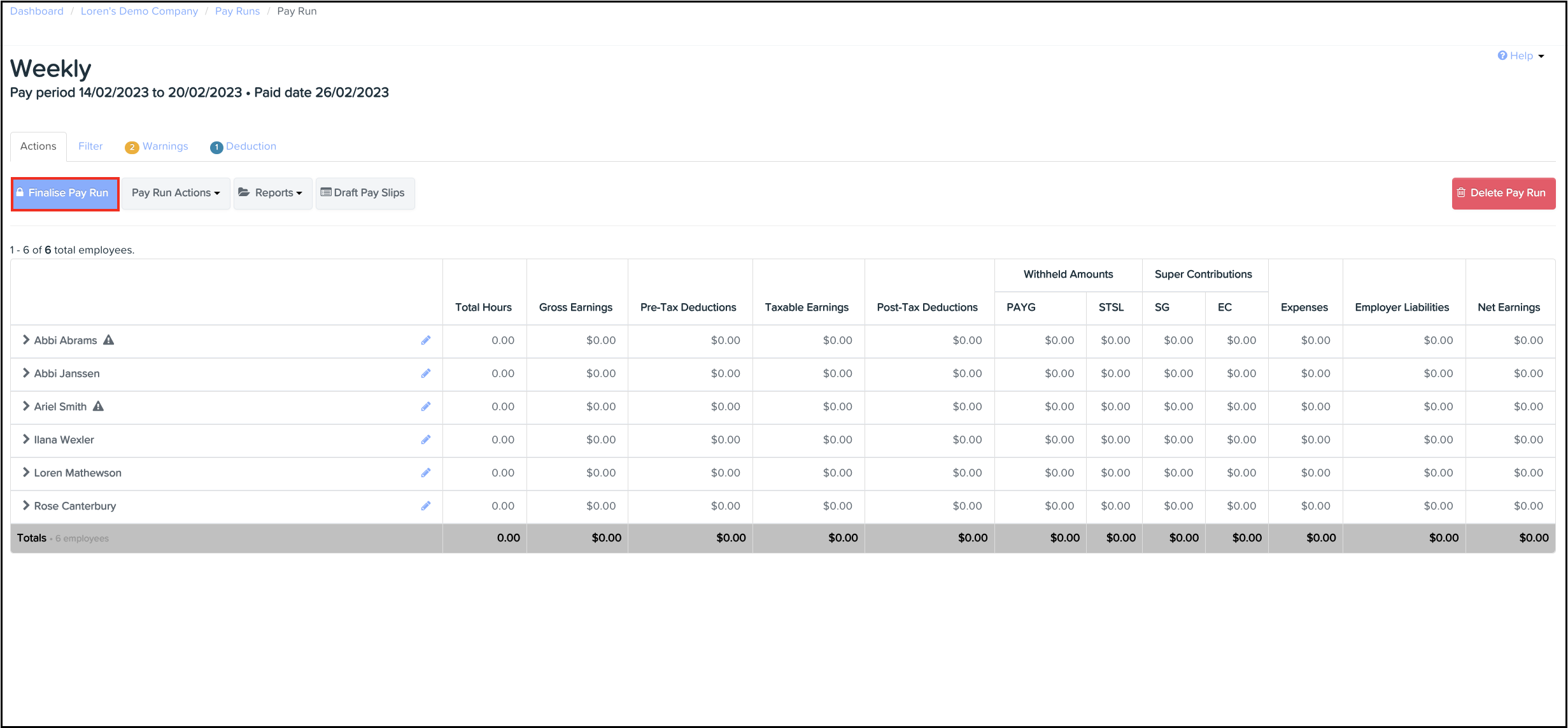Click pencil edit icon for Rose Canterbury
Image resolution: width=1568 pixels, height=728 pixels.
425,506
